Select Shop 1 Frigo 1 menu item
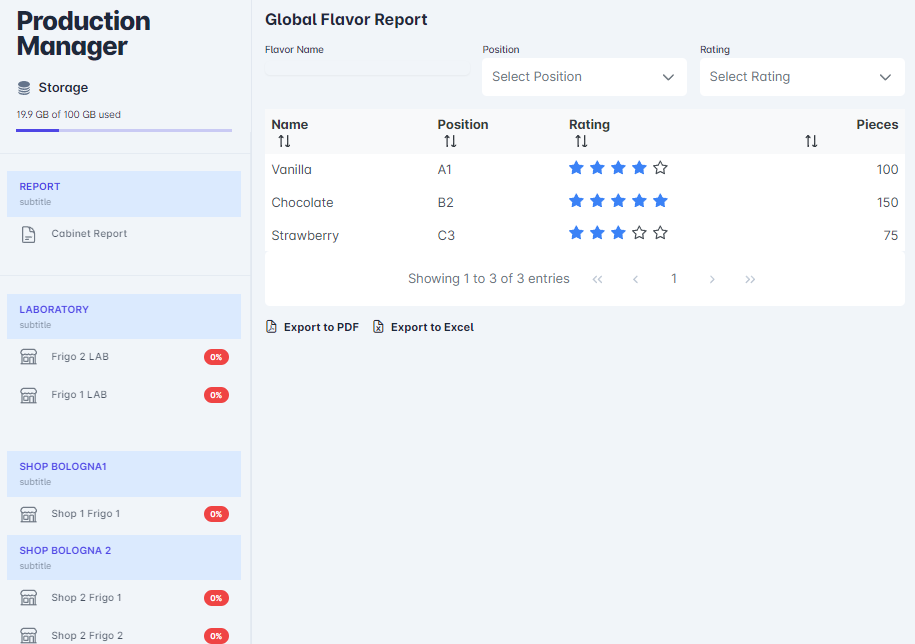This screenshot has width=915, height=644. click(85, 514)
